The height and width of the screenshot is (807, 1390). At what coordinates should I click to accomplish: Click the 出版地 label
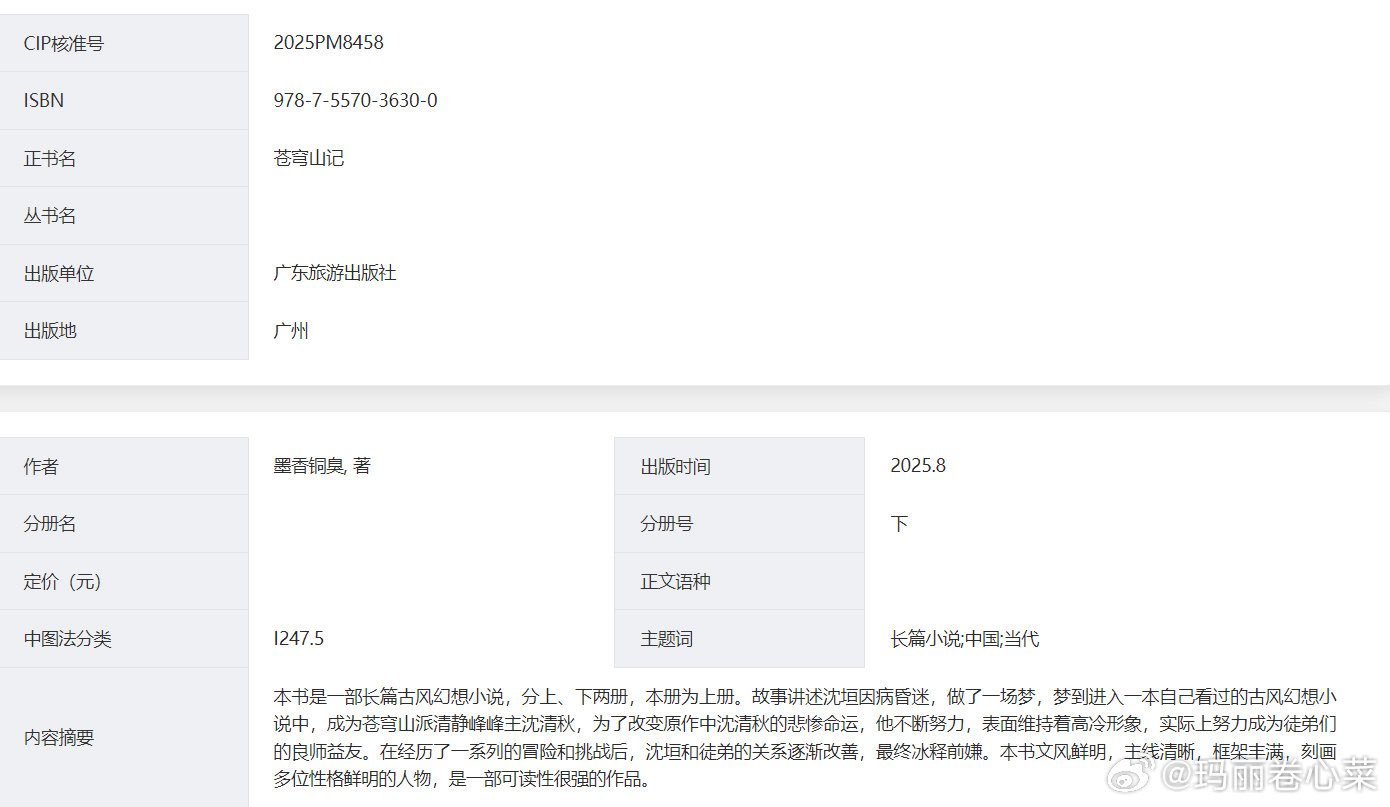50,331
